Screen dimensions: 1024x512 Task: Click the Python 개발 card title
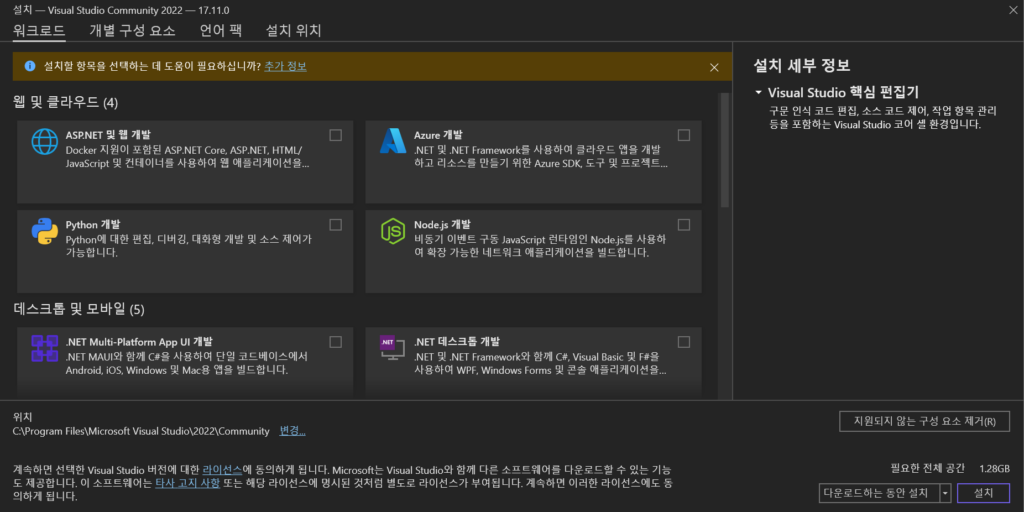(x=93, y=225)
